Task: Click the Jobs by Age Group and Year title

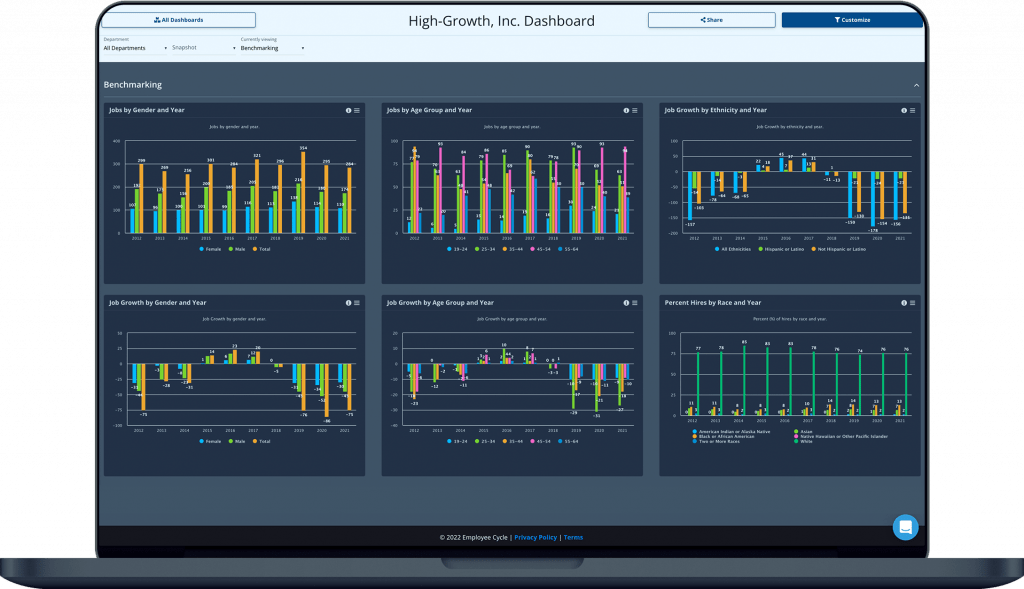Action: click(429, 110)
